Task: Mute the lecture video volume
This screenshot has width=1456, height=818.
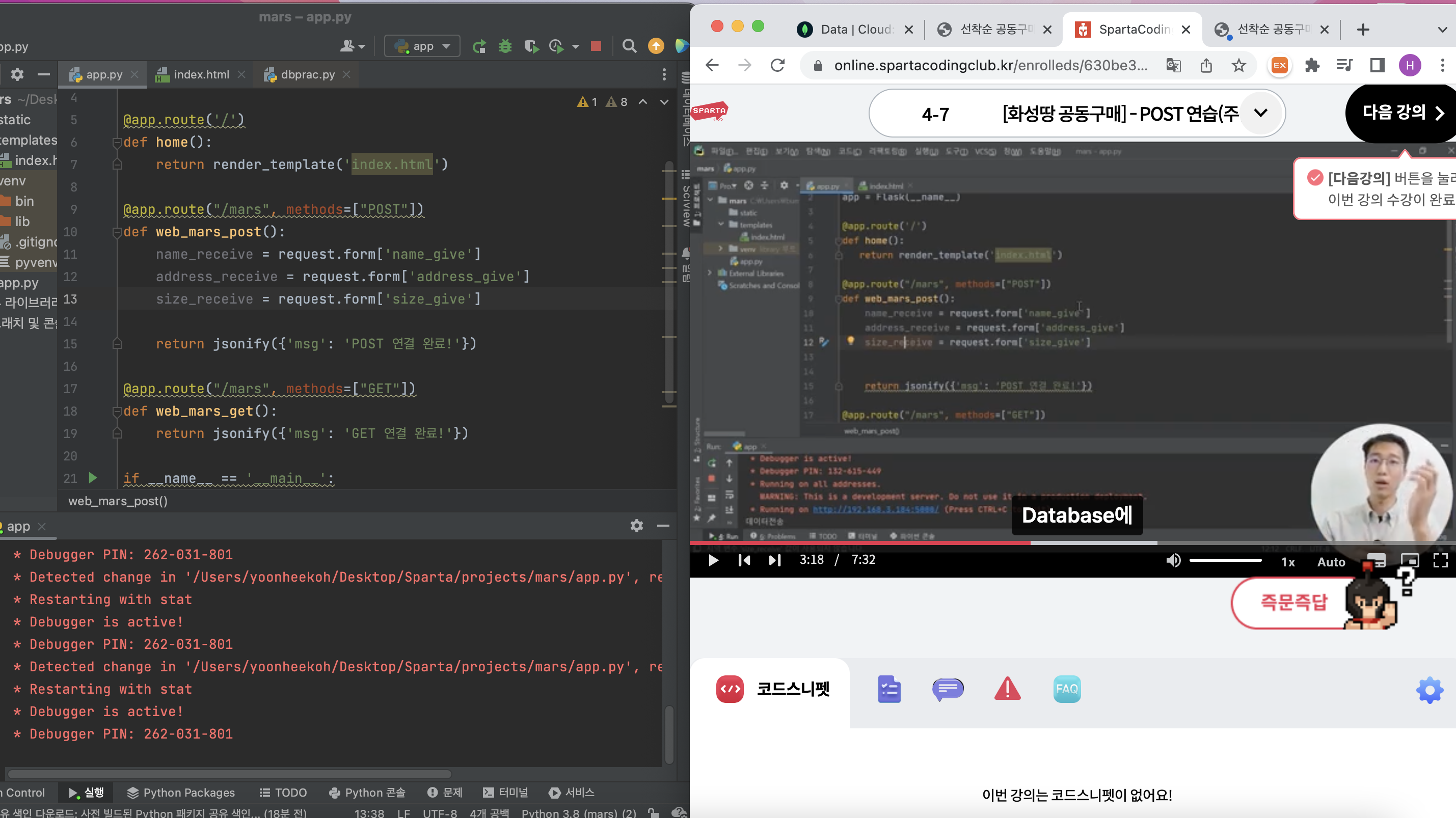Action: [x=1173, y=560]
